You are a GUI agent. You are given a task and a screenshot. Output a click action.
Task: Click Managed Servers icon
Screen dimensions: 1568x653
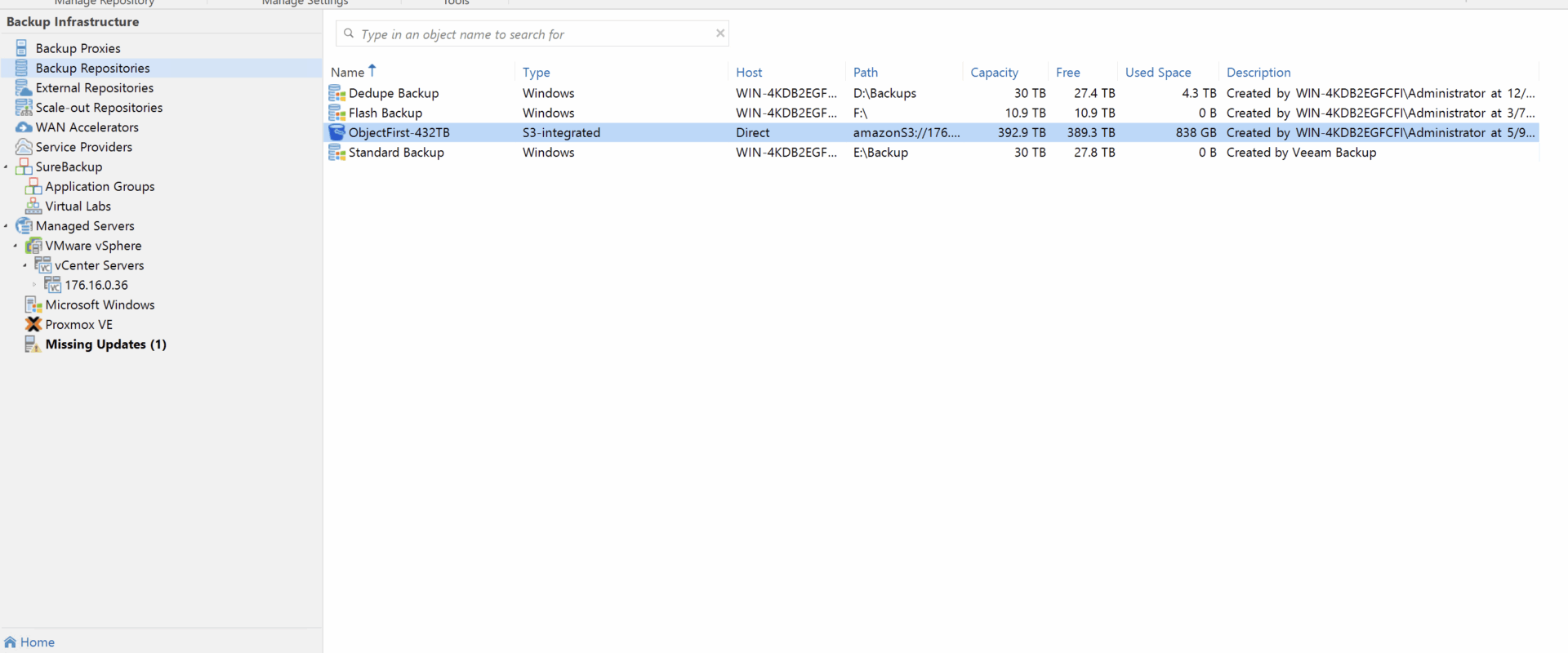pos(24,225)
